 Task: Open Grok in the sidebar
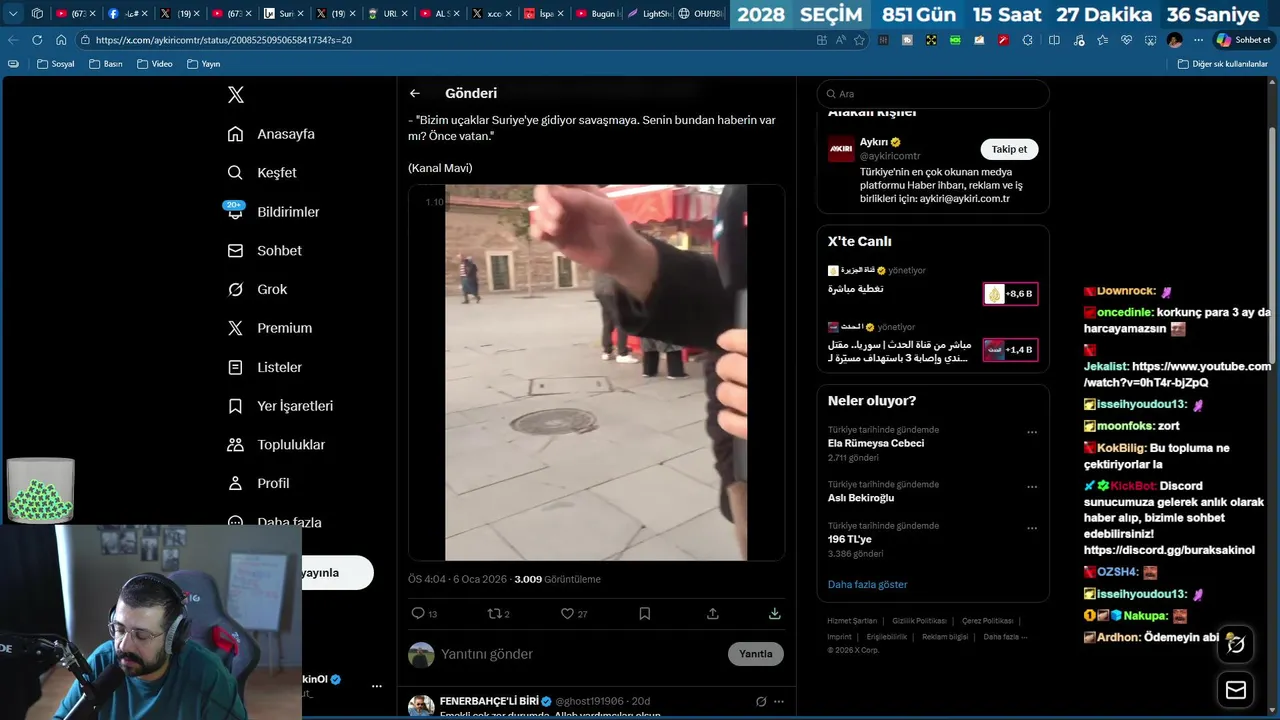click(257, 289)
